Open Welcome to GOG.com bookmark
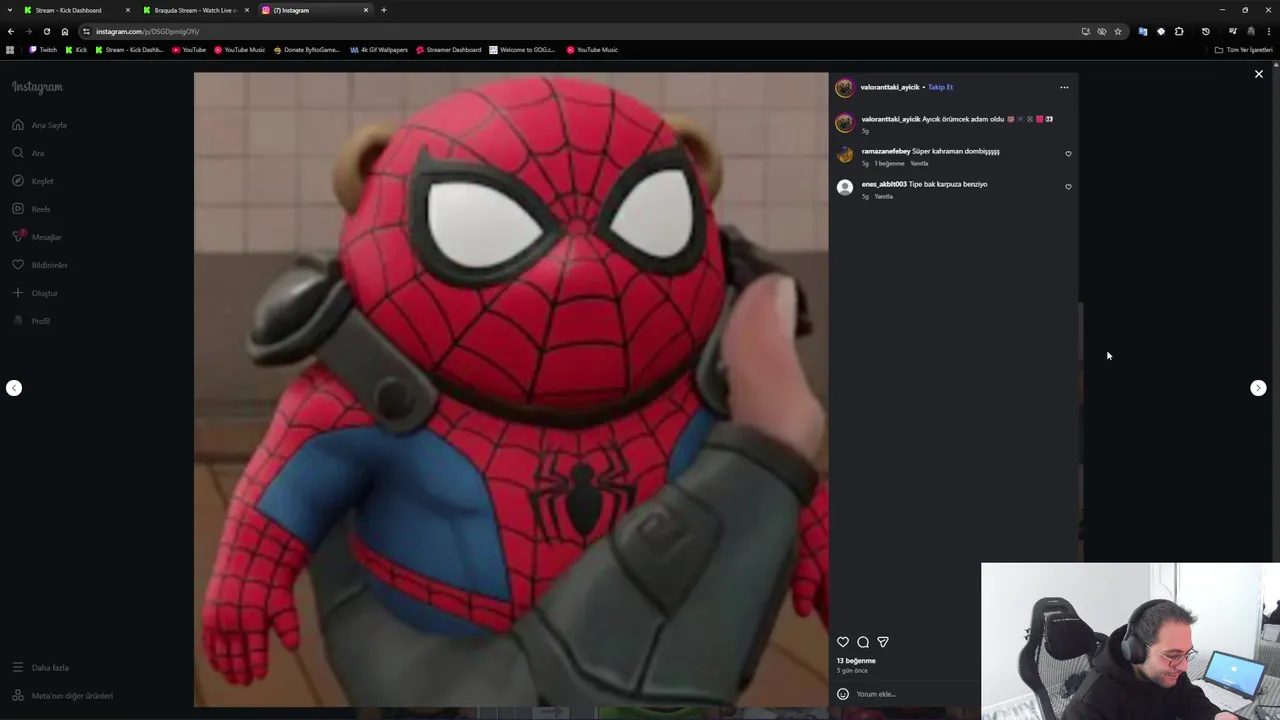Viewport: 1280px width, 720px height. tap(522, 50)
